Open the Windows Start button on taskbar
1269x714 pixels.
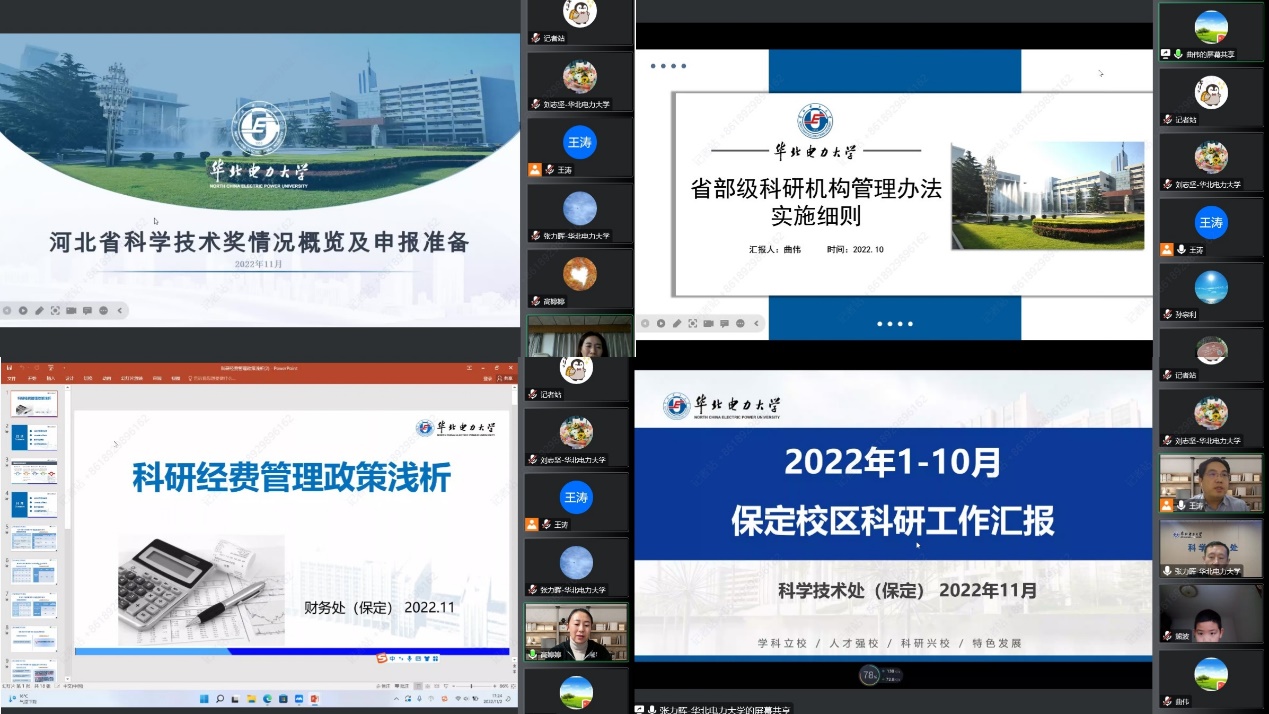[x=204, y=699]
